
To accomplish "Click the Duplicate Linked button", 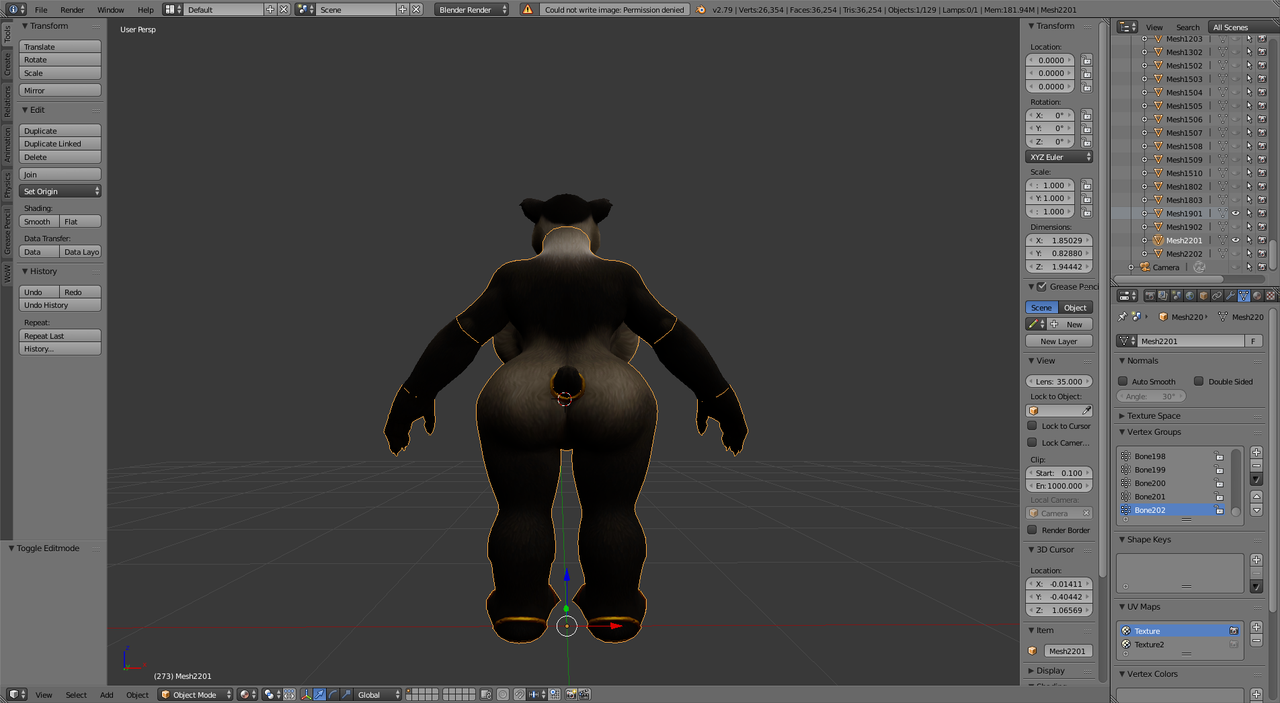I will 61,144.
